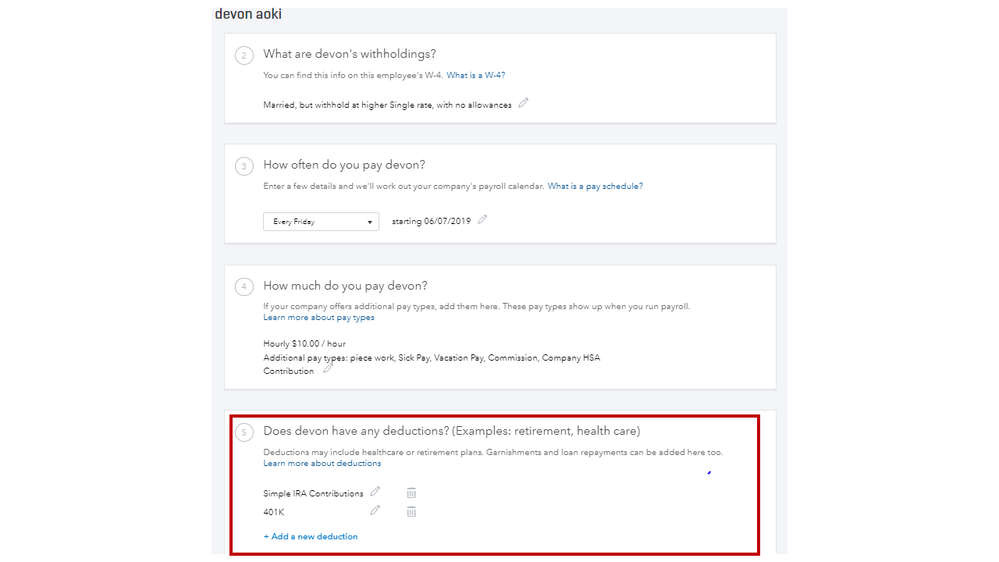Edit devon's withholdings with the pencil icon

[523, 103]
